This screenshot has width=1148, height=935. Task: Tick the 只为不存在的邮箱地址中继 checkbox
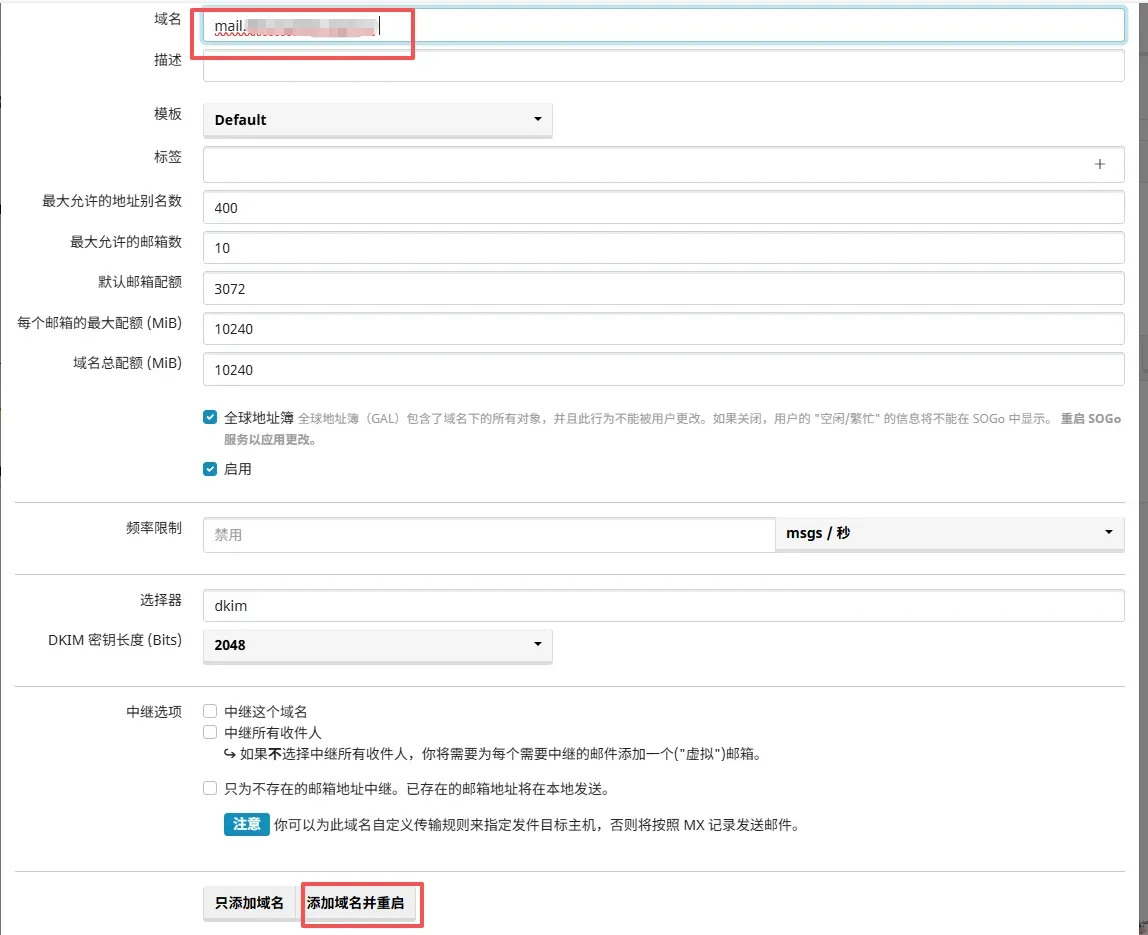(x=210, y=788)
